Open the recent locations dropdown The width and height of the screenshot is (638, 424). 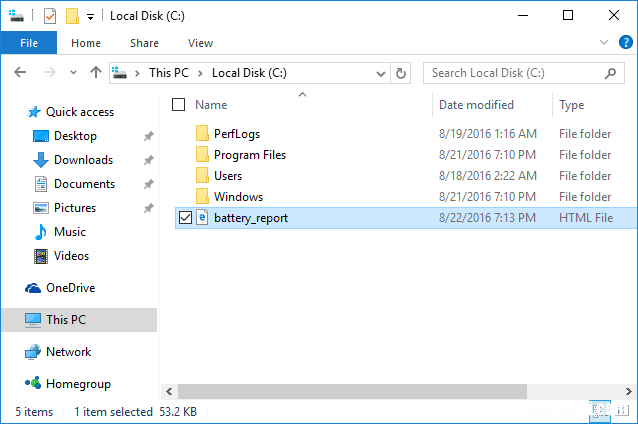pyautogui.click(x=73, y=73)
